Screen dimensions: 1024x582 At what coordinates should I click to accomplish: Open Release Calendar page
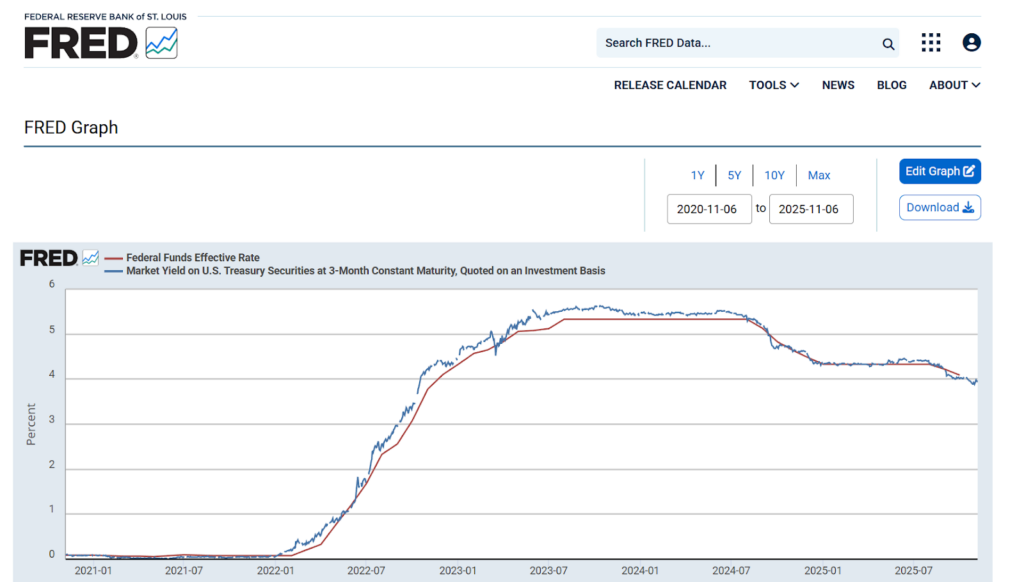coord(670,85)
